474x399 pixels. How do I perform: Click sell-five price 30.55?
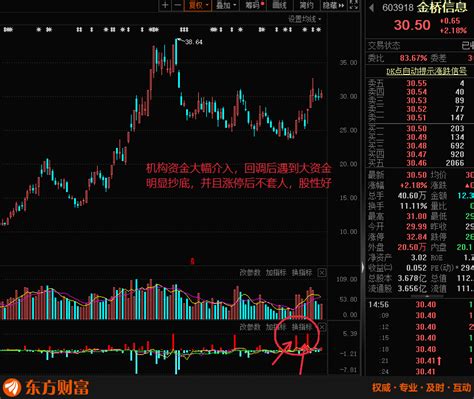[416, 83]
